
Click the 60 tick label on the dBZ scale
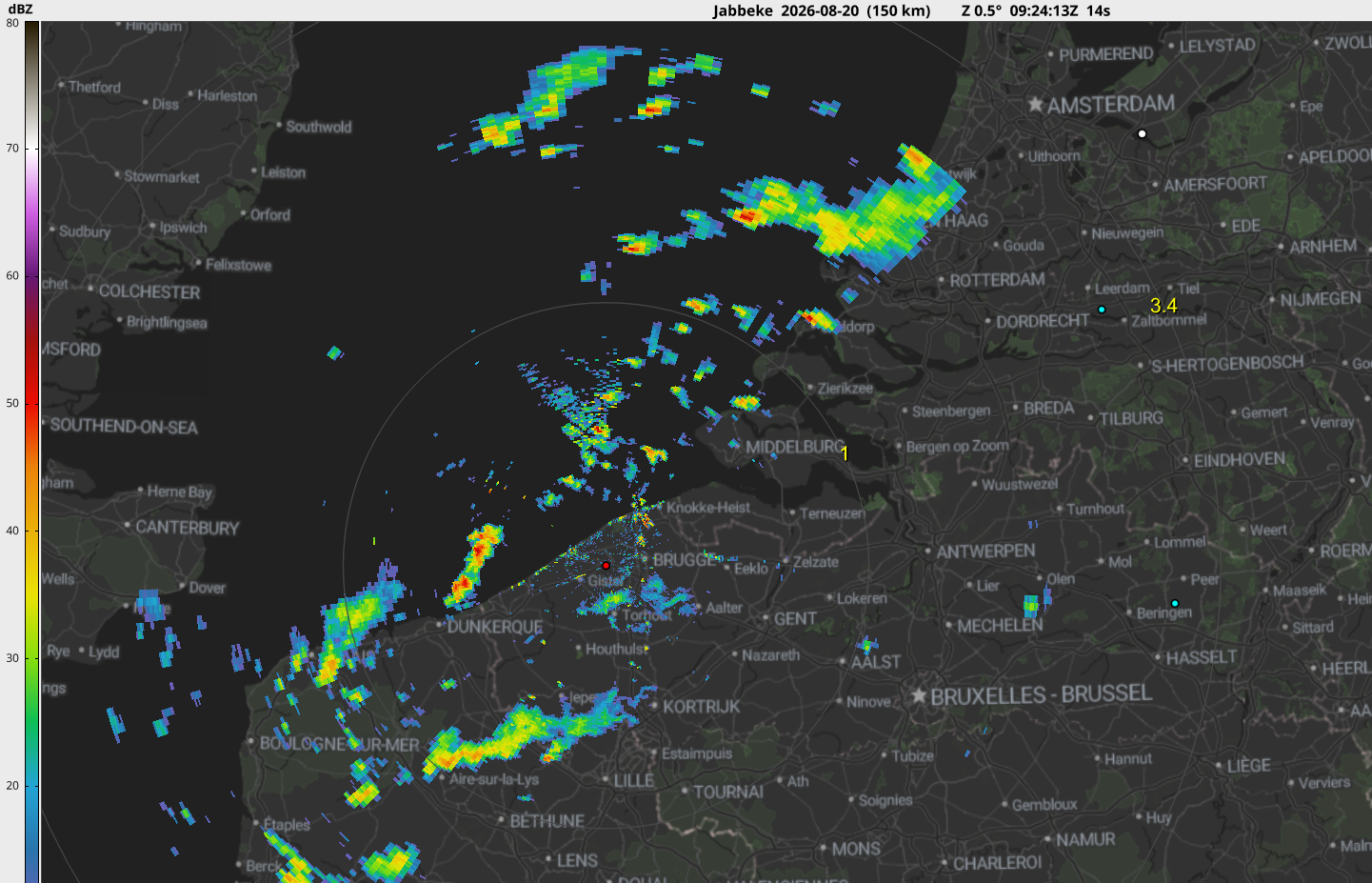(12, 276)
